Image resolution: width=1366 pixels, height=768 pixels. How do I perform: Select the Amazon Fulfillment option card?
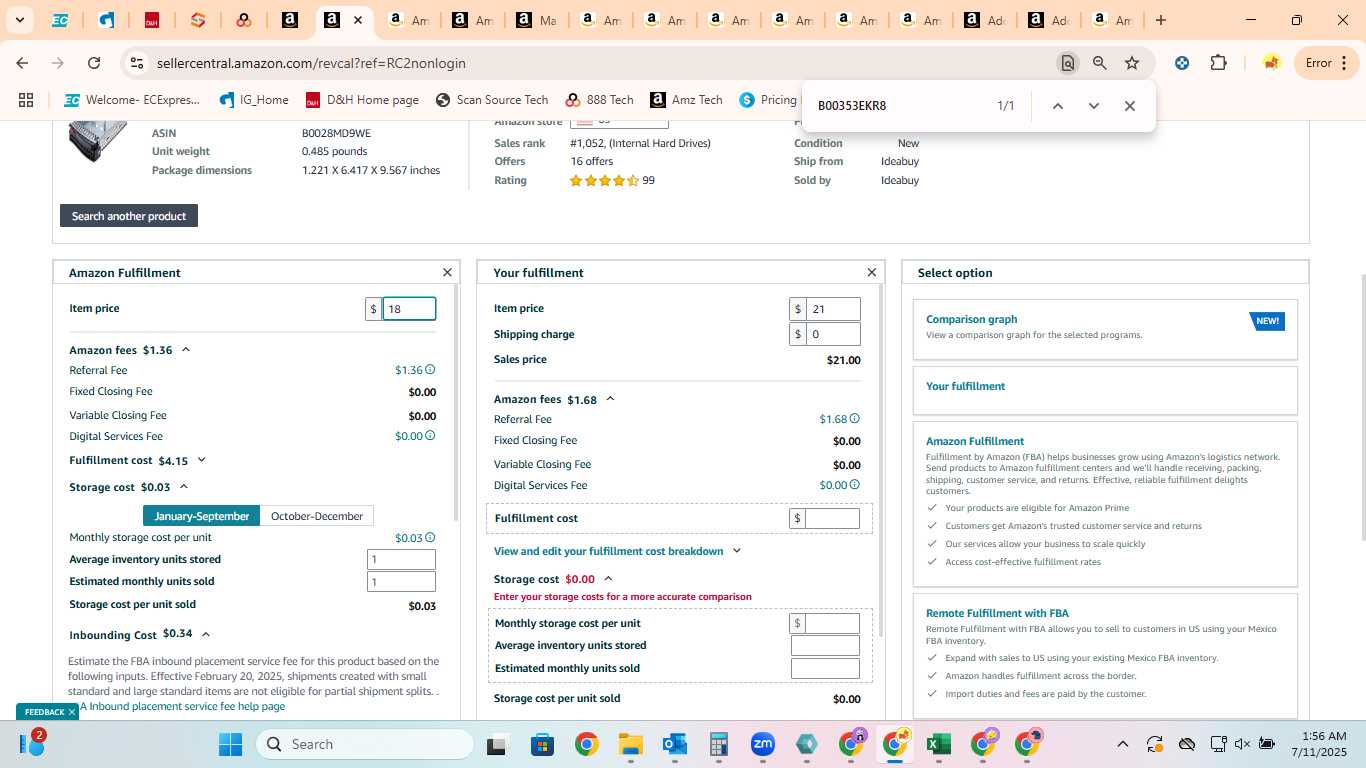(1105, 504)
